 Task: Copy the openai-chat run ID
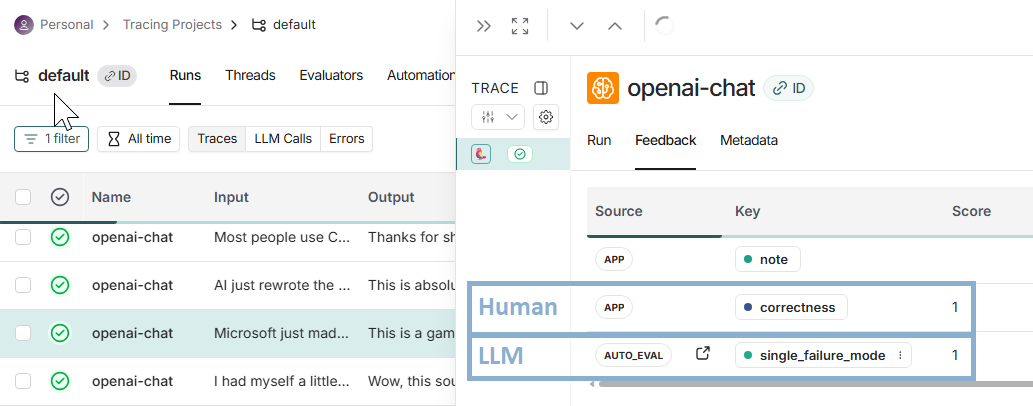788,88
